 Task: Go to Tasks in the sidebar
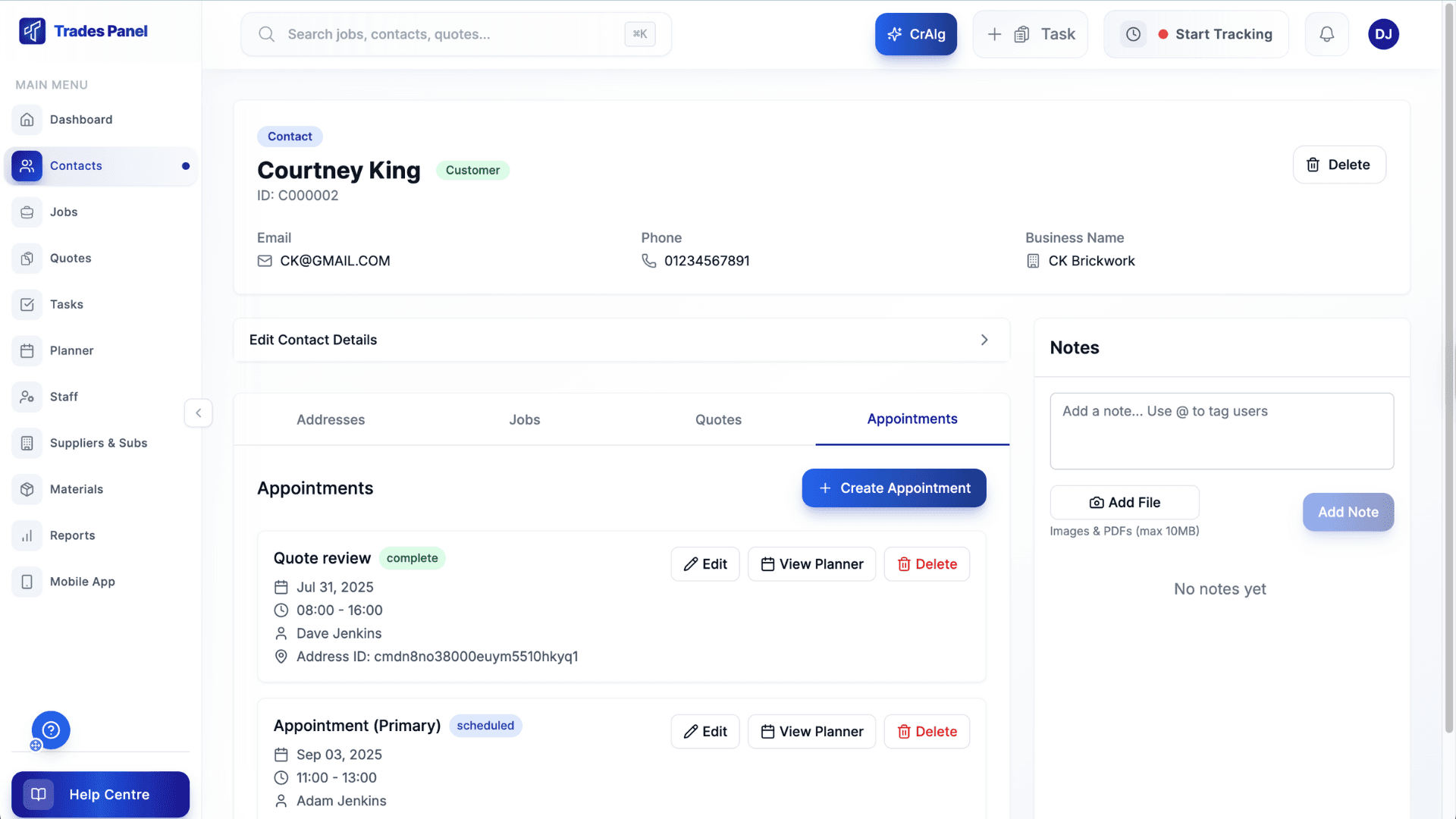click(66, 304)
